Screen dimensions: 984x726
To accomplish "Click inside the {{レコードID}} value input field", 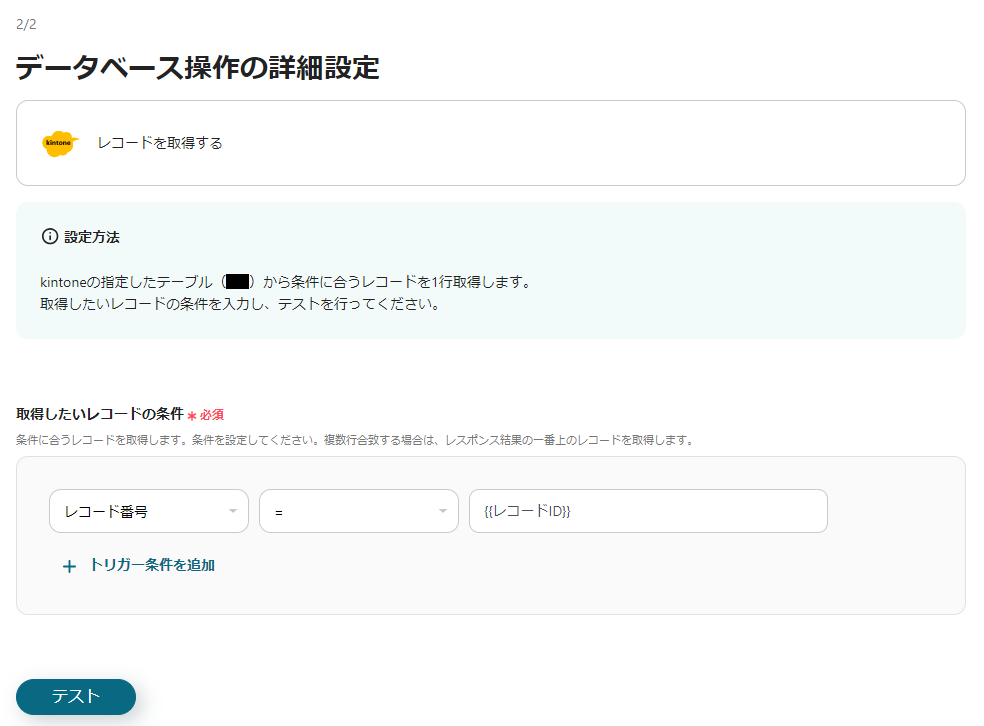I will tap(648, 511).
